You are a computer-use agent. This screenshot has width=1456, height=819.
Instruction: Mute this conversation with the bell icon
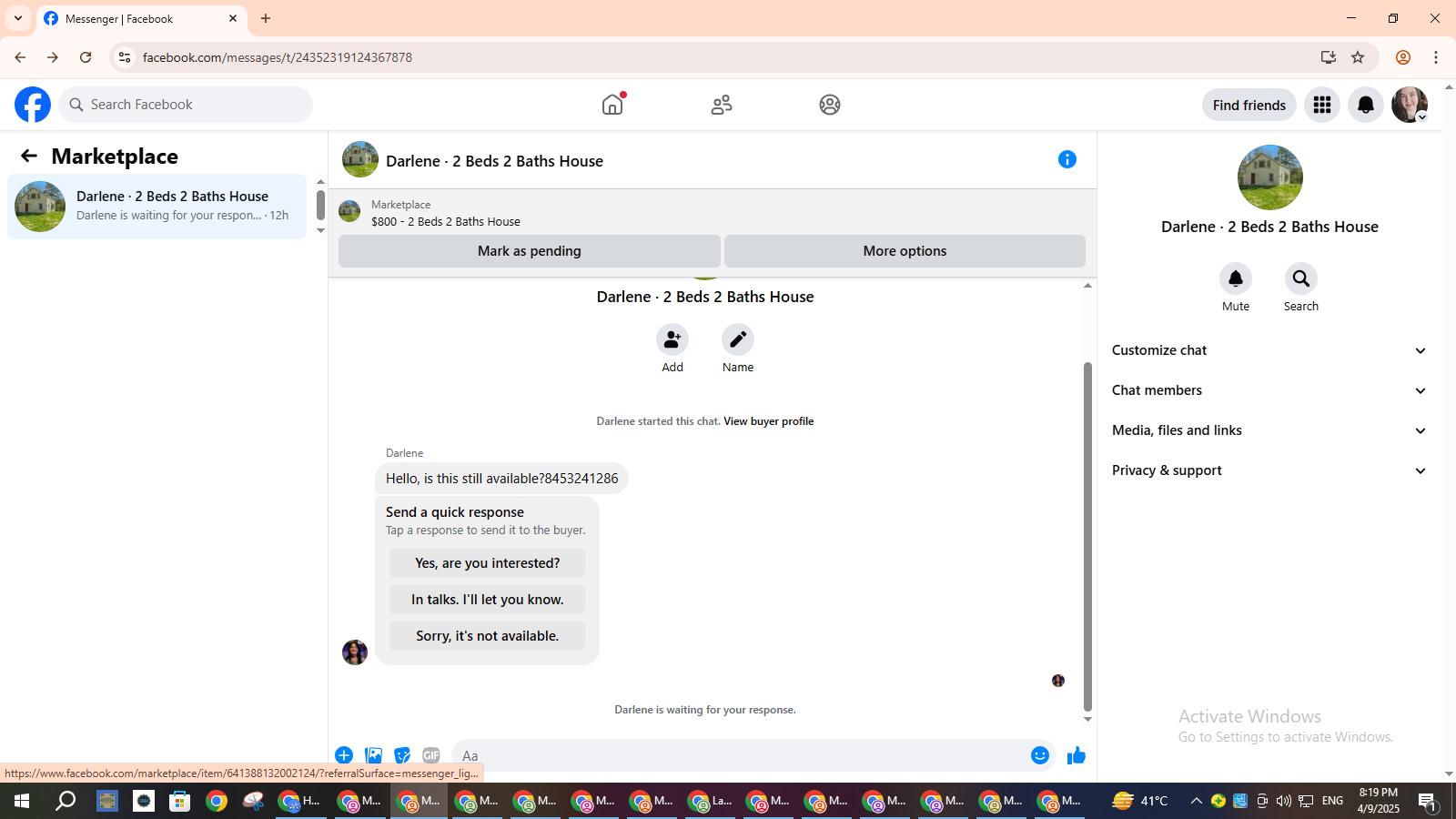tap(1236, 278)
